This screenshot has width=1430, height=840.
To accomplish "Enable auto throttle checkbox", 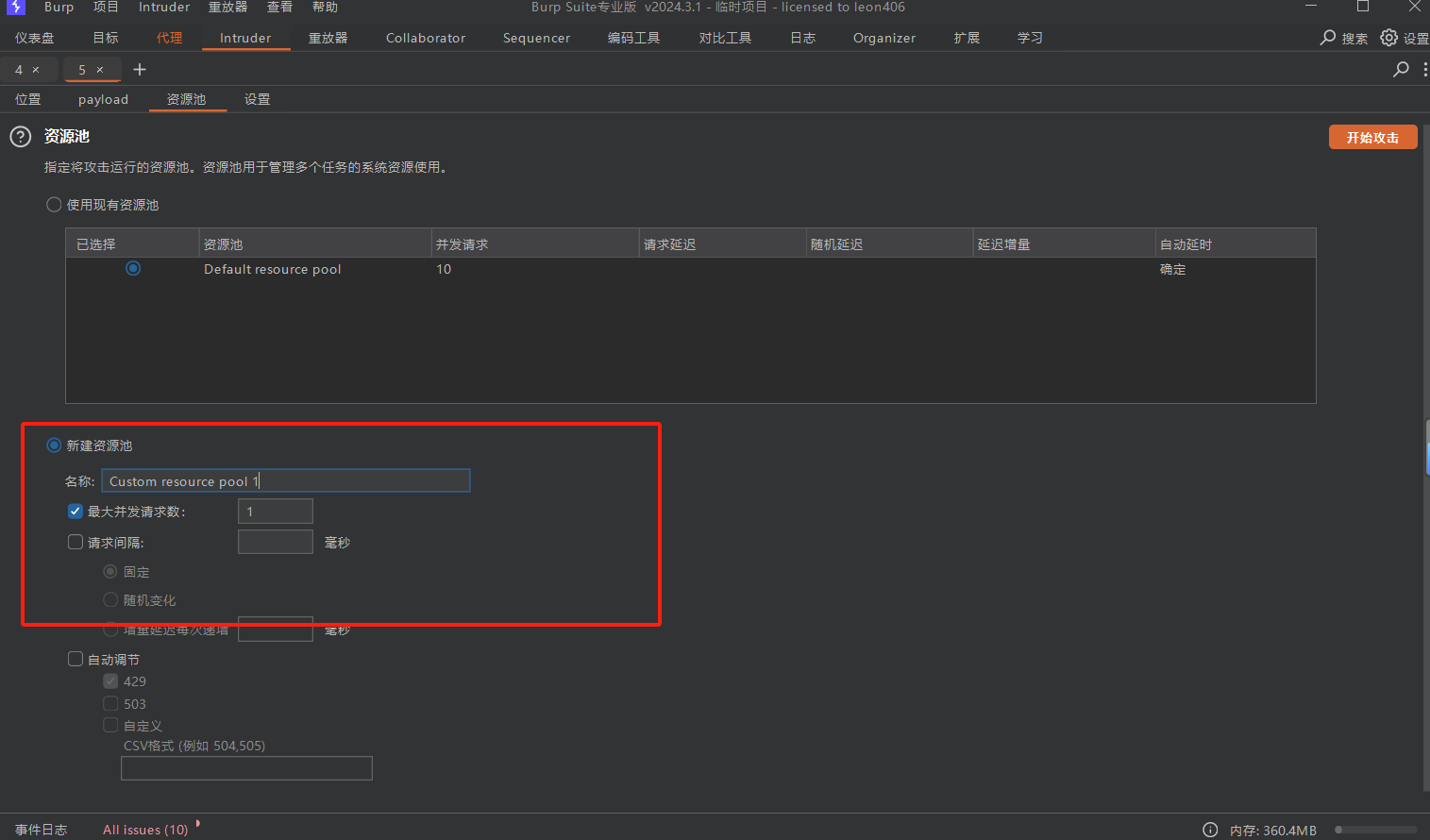I will coord(76,660).
